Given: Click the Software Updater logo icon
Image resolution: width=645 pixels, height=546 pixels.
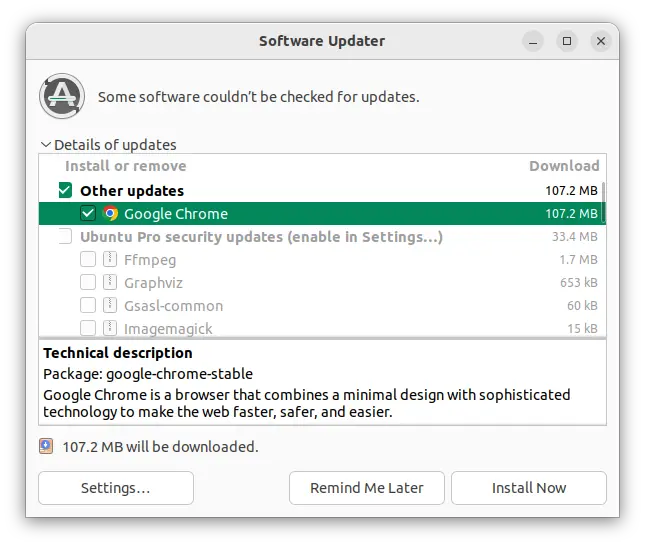Looking at the screenshot, I should pos(60,96).
